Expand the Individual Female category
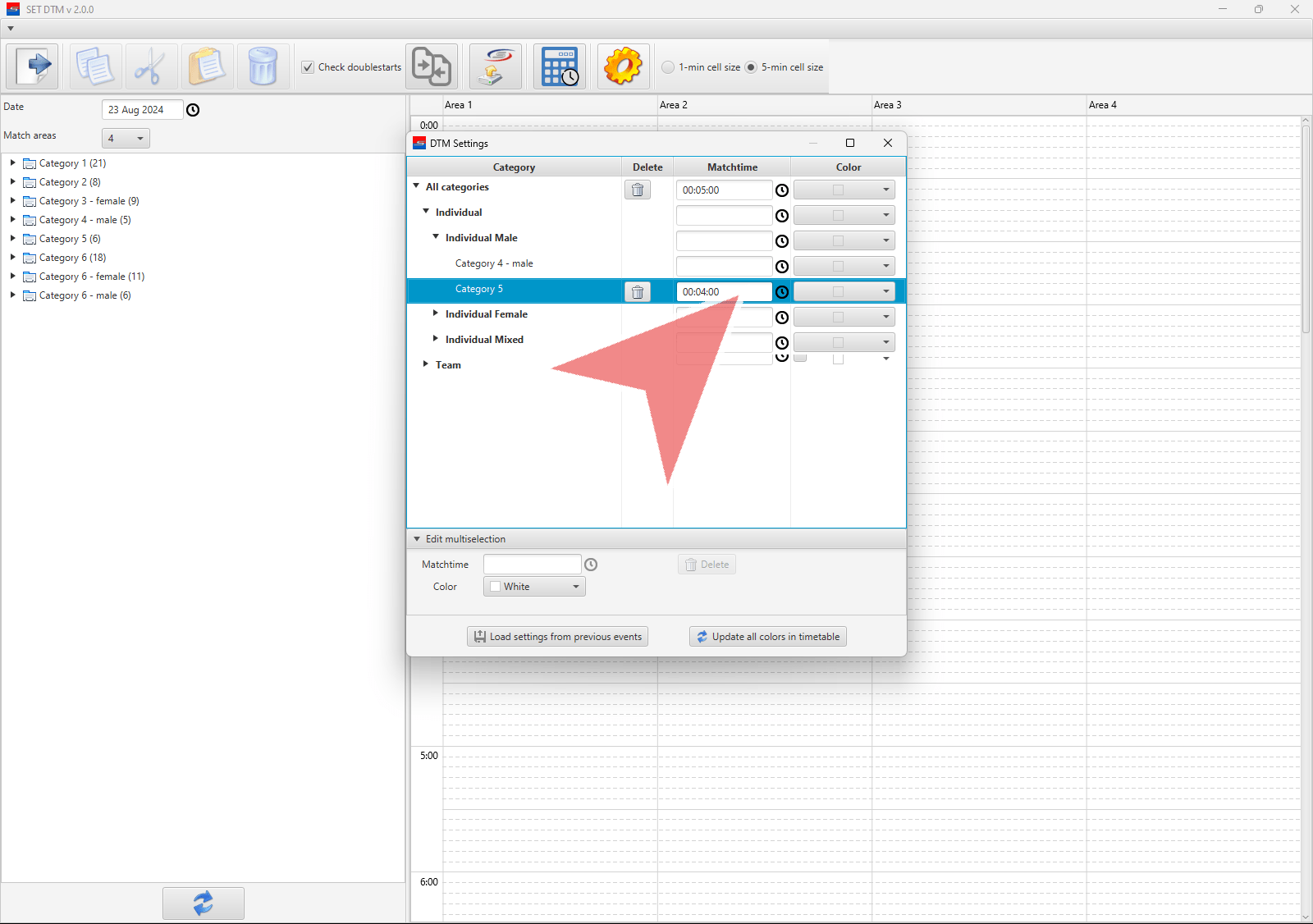 tap(436, 313)
